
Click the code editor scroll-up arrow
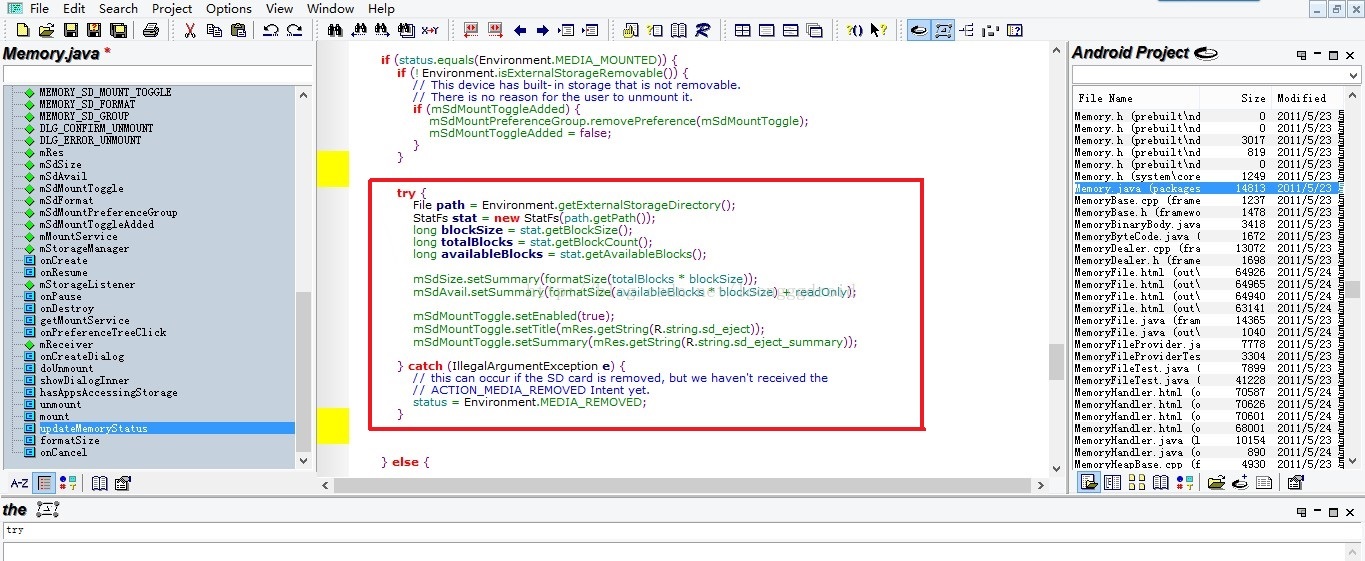[1056, 51]
